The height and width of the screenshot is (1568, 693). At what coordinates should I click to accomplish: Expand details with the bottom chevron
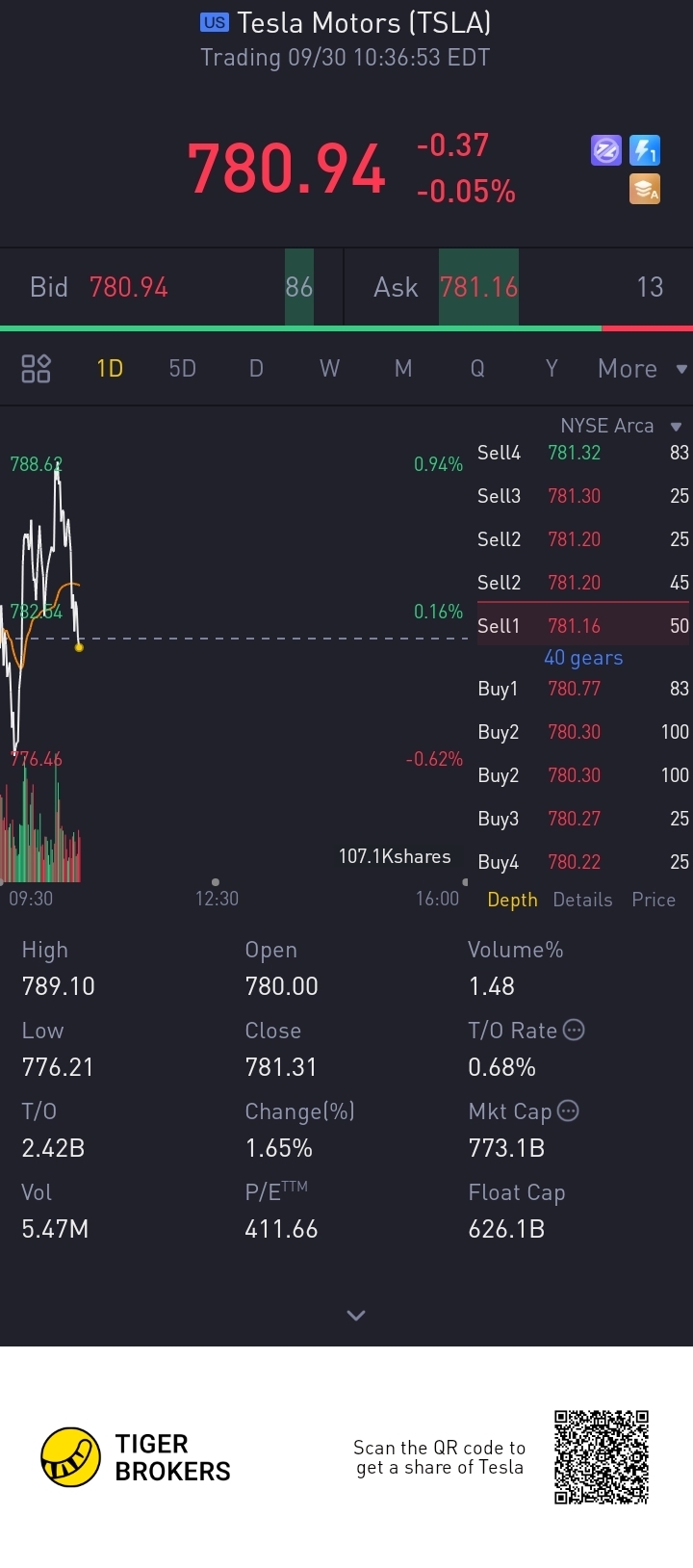tap(356, 1315)
